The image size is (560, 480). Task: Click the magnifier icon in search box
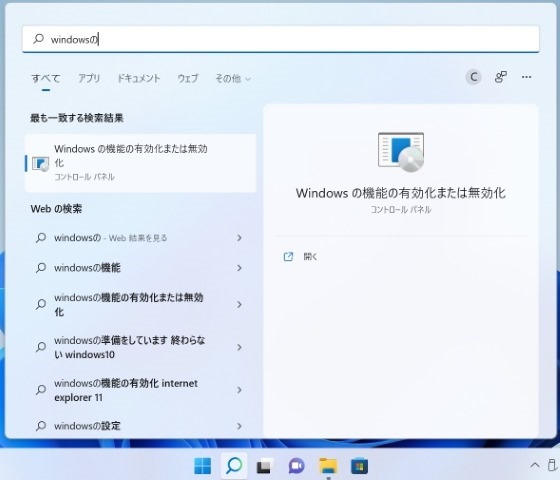tap(38, 39)
